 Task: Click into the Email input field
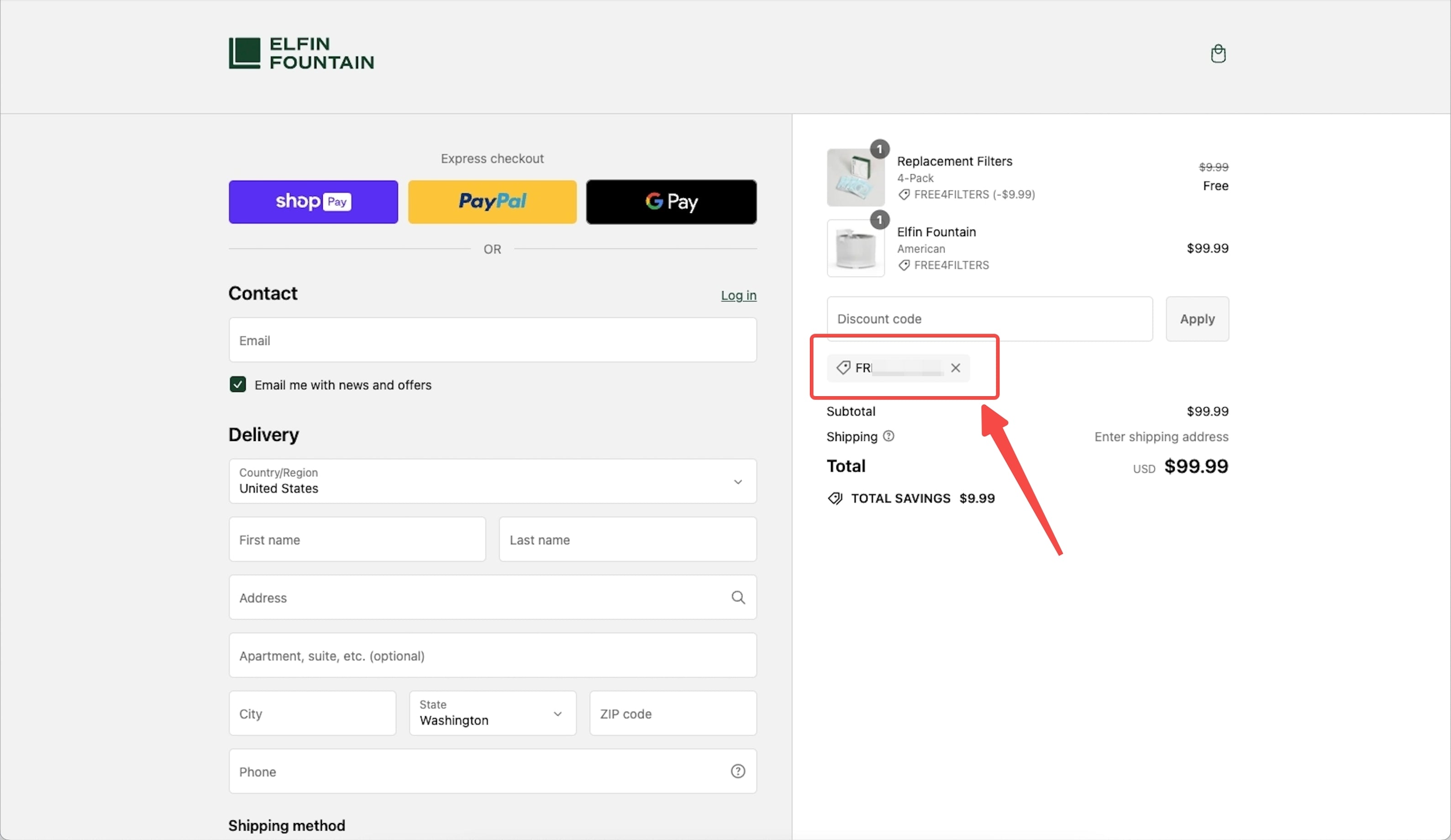click(x=492, y=340)
